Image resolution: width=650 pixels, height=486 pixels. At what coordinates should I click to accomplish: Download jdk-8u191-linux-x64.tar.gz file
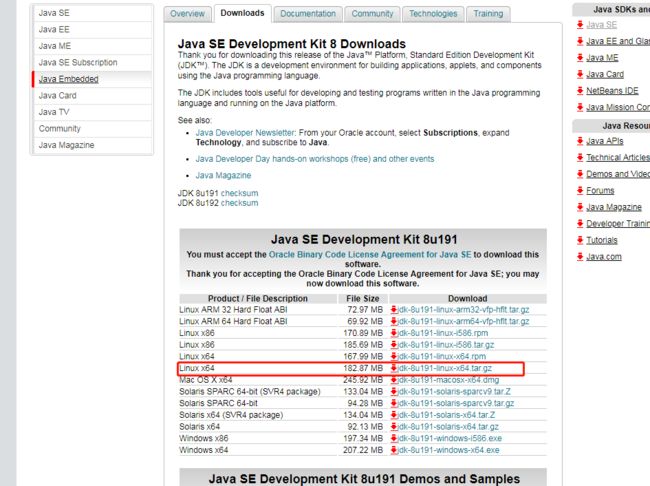pyautogui.click(x=444, y=368)
